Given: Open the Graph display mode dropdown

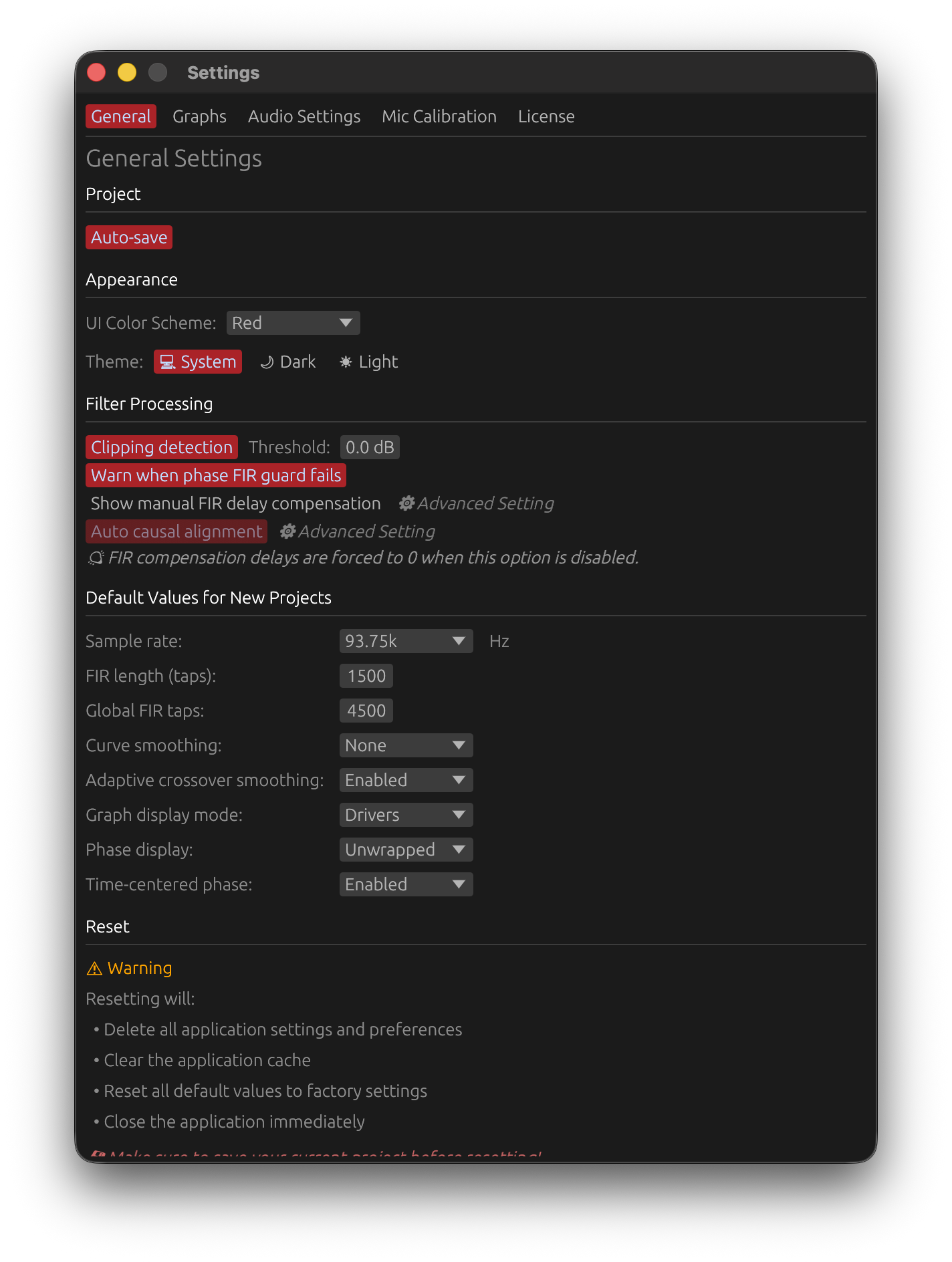Looking at the screenshot, I should tap(406, 815).
